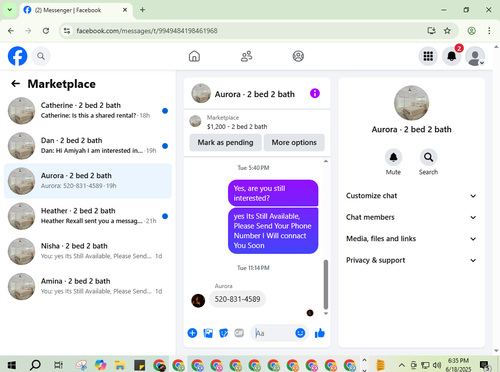
Task: View site information icon in address bar
Action: tap(67, 31)
